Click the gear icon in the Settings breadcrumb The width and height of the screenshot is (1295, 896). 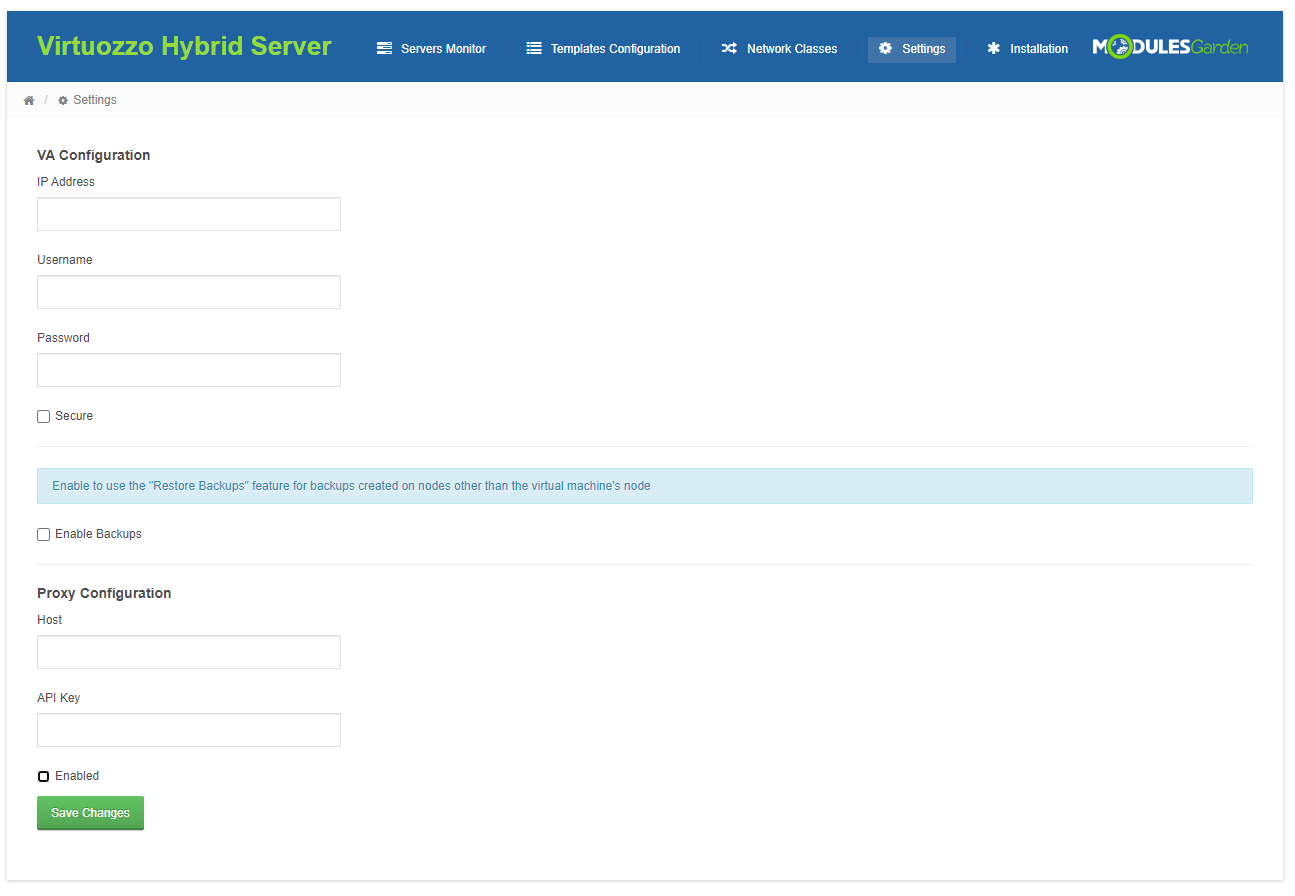[x=63, y=101]
